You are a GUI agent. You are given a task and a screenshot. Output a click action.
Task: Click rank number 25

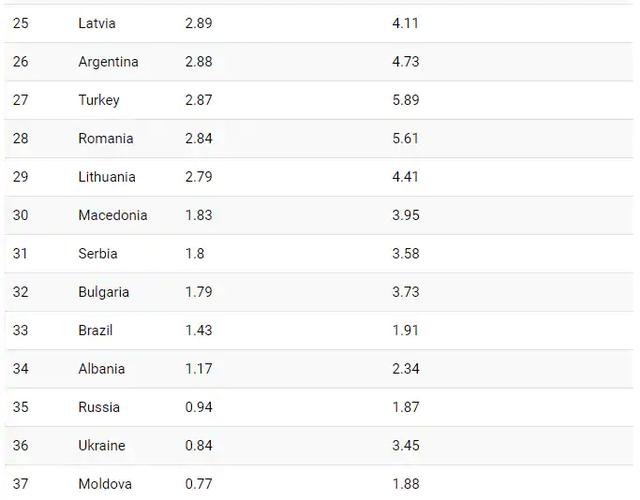[21, 23]
